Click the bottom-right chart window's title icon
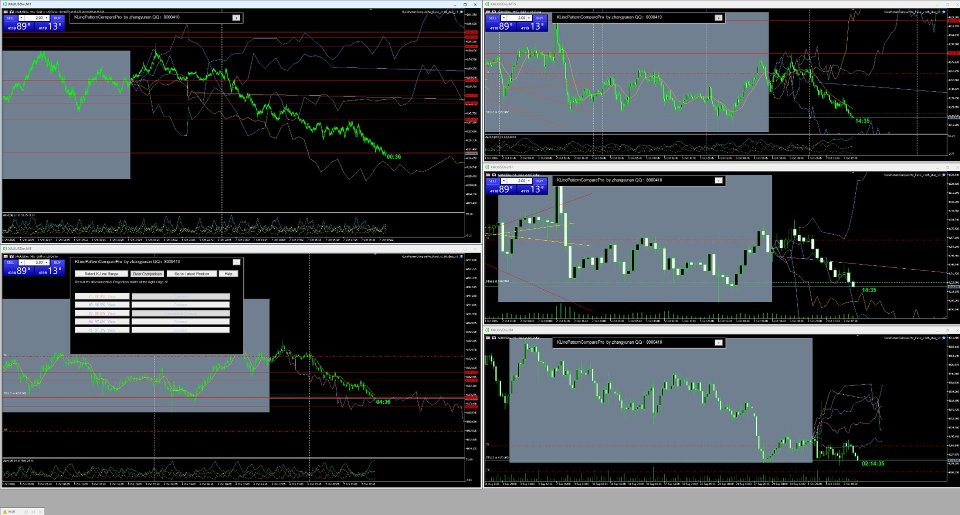 [x=487, y=329]
